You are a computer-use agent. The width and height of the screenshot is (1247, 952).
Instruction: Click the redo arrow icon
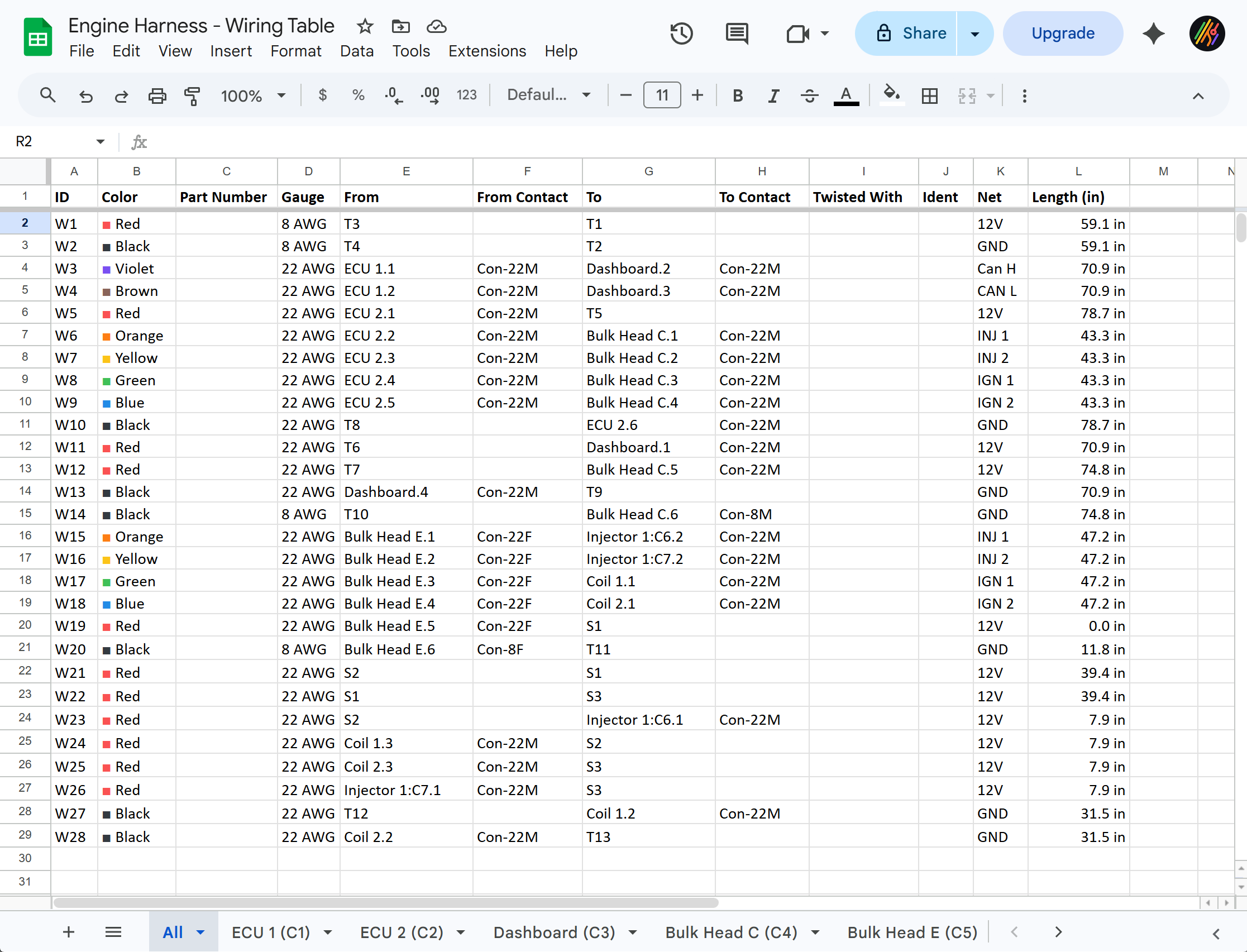121,95
